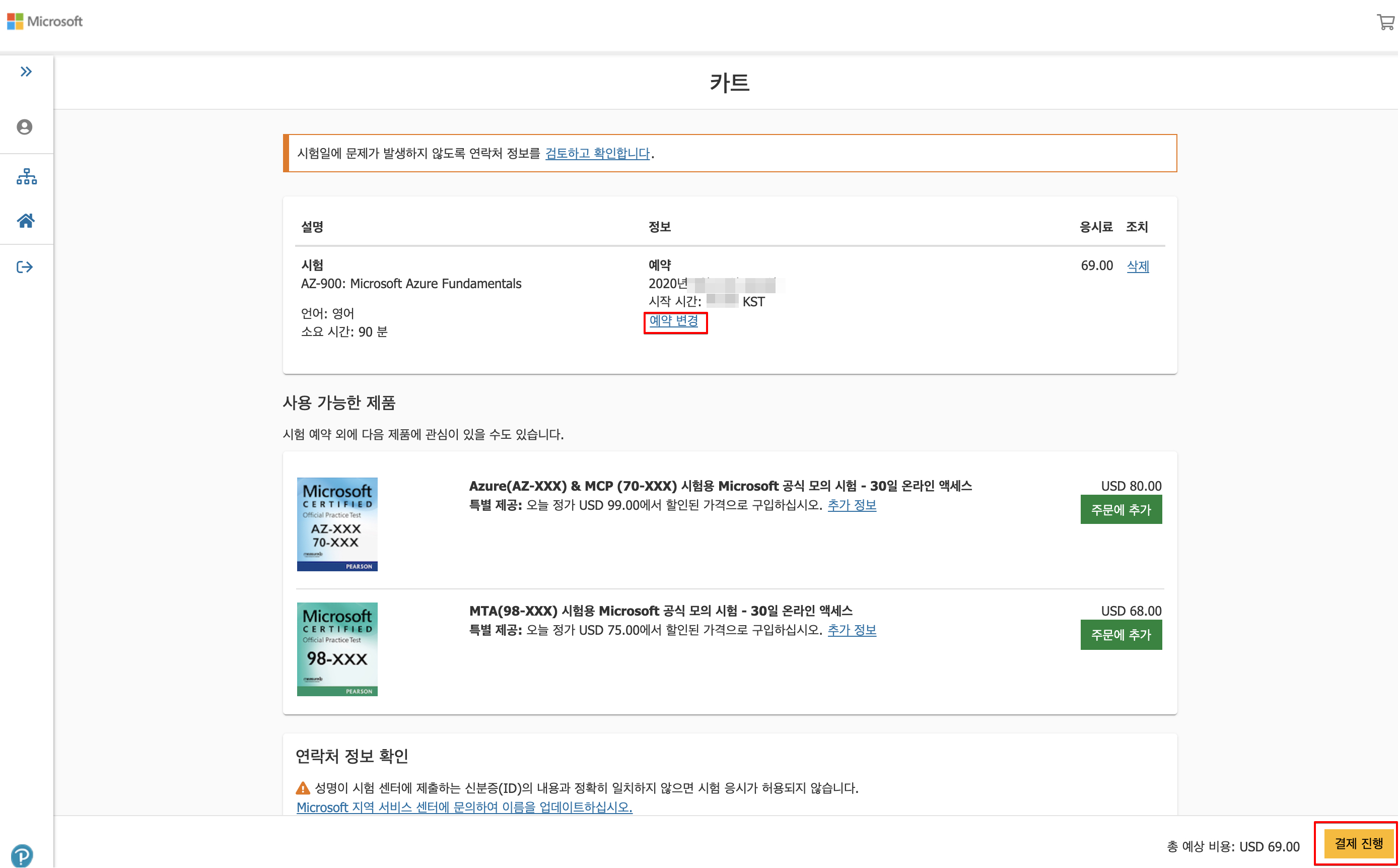Click 예약 변경 to change appointment

[x=674, y=321]
